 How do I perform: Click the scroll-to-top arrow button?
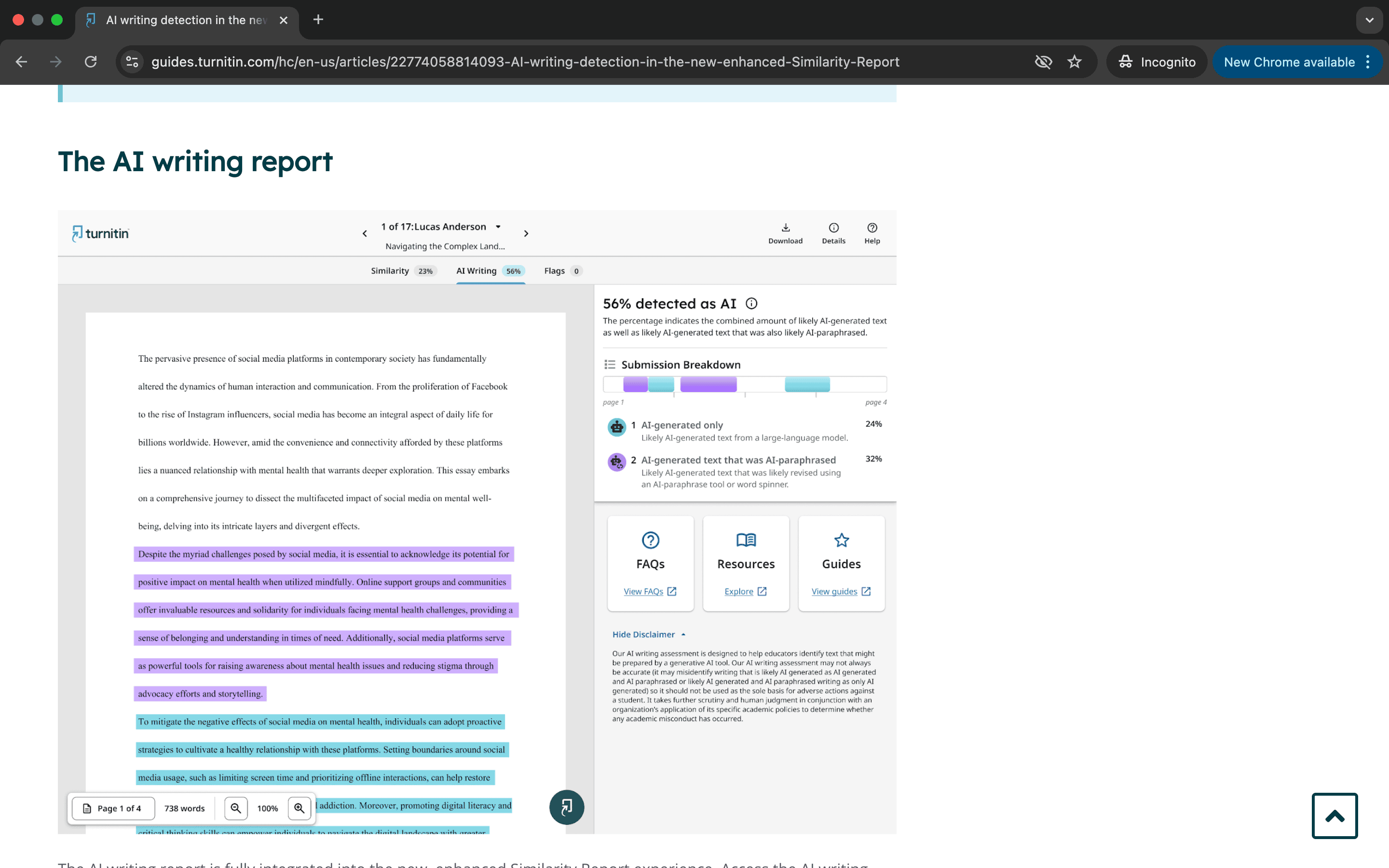coord(1335,816)
